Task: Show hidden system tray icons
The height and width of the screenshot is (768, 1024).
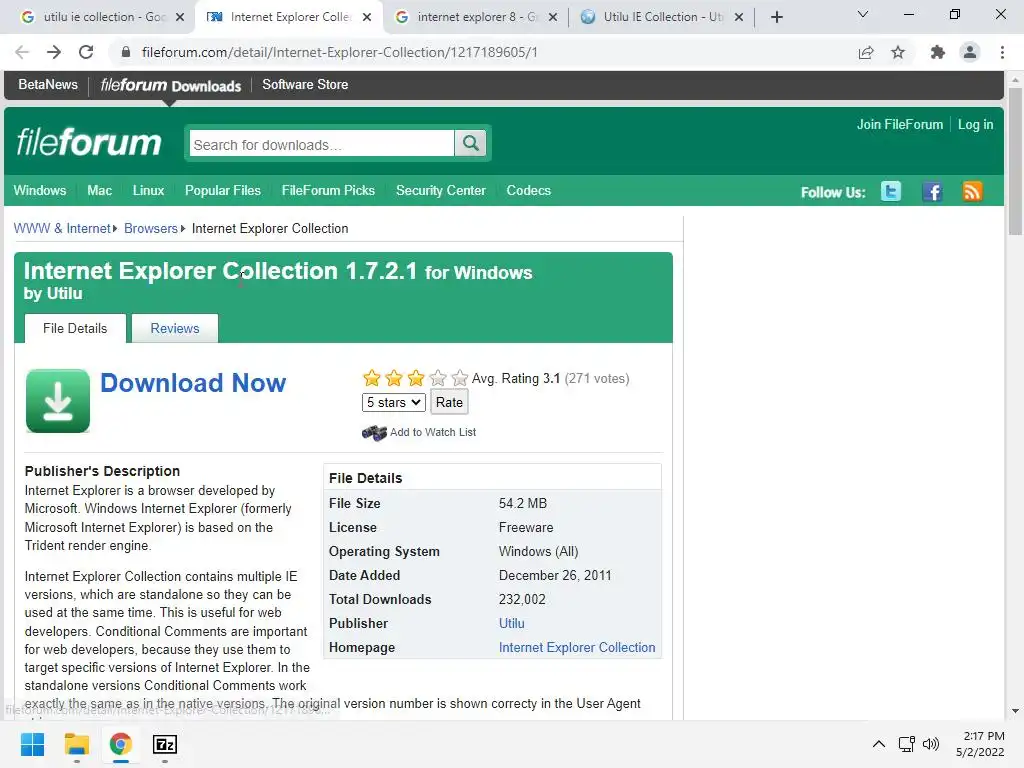Action: [x=879, y=744]
